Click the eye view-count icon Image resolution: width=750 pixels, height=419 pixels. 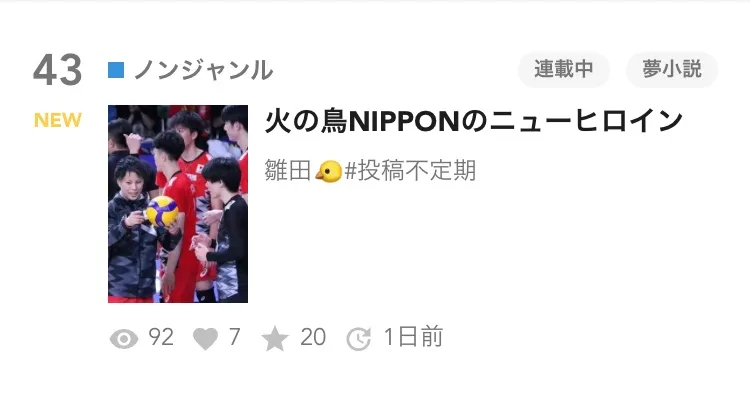124,339
